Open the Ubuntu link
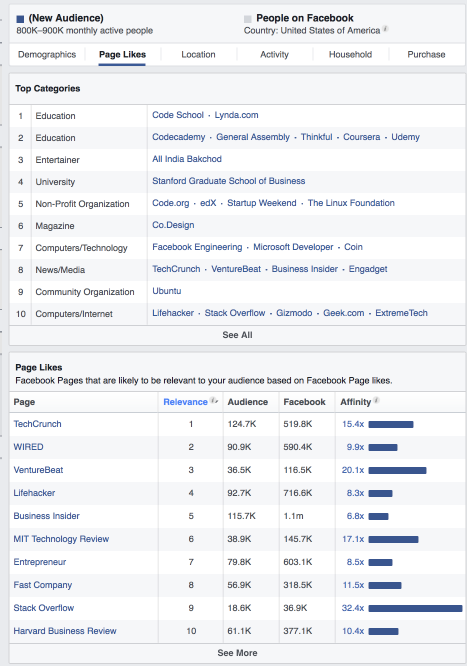467x666 pixels. click(x=167, y=291)
